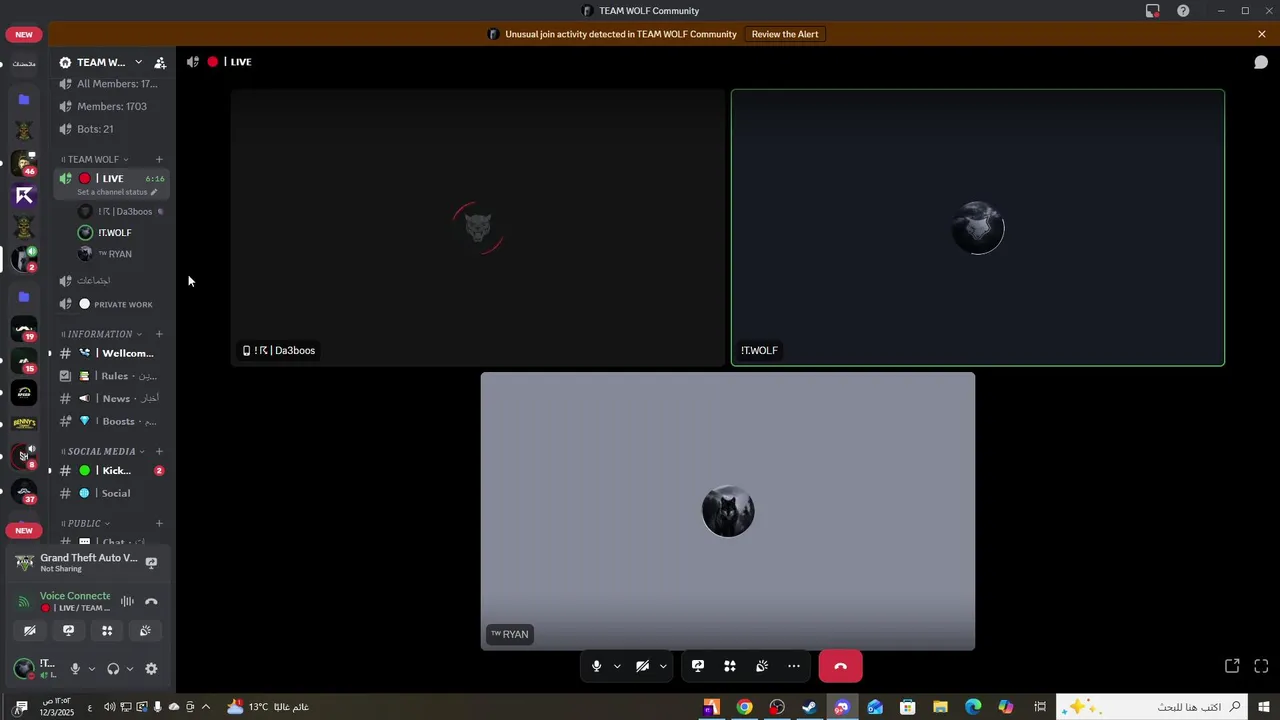Turn on camera in voice panel

click(30, 631)
